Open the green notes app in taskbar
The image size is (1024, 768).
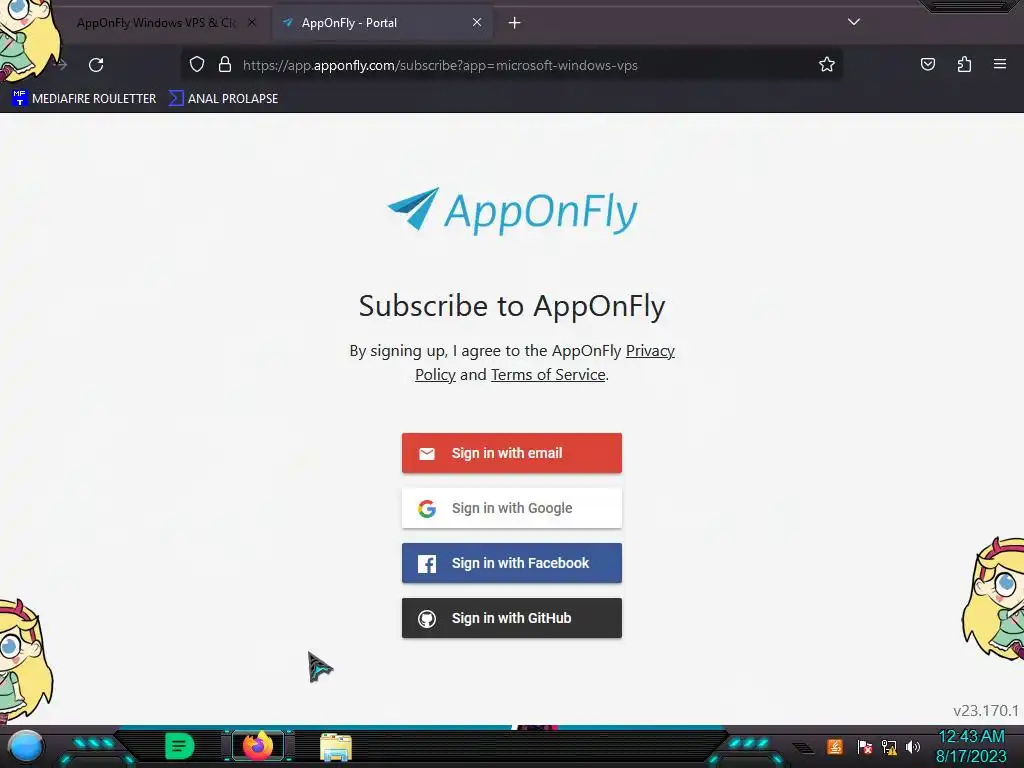point(180,746)
